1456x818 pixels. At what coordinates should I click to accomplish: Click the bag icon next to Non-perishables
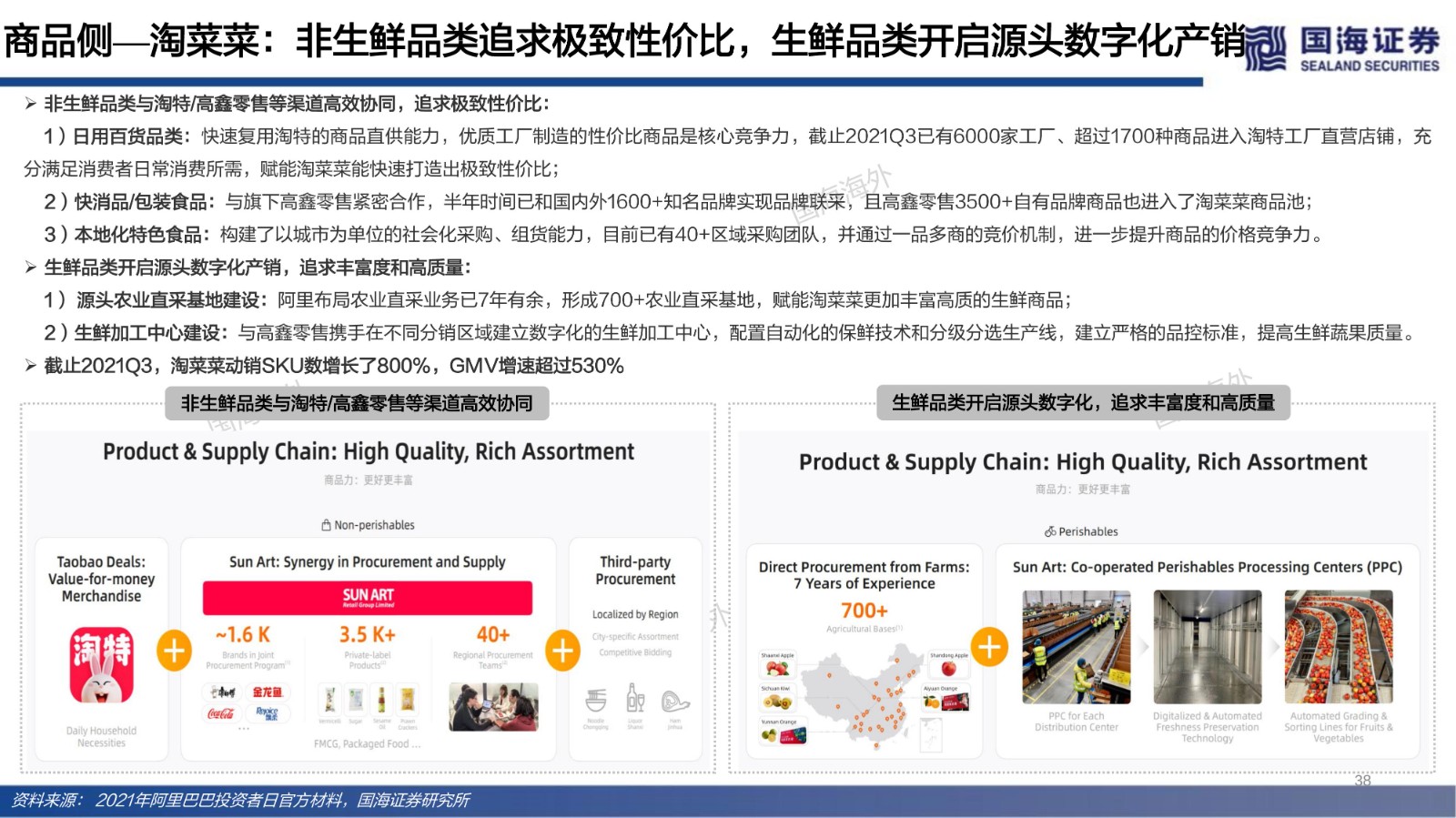pos(326,525)
